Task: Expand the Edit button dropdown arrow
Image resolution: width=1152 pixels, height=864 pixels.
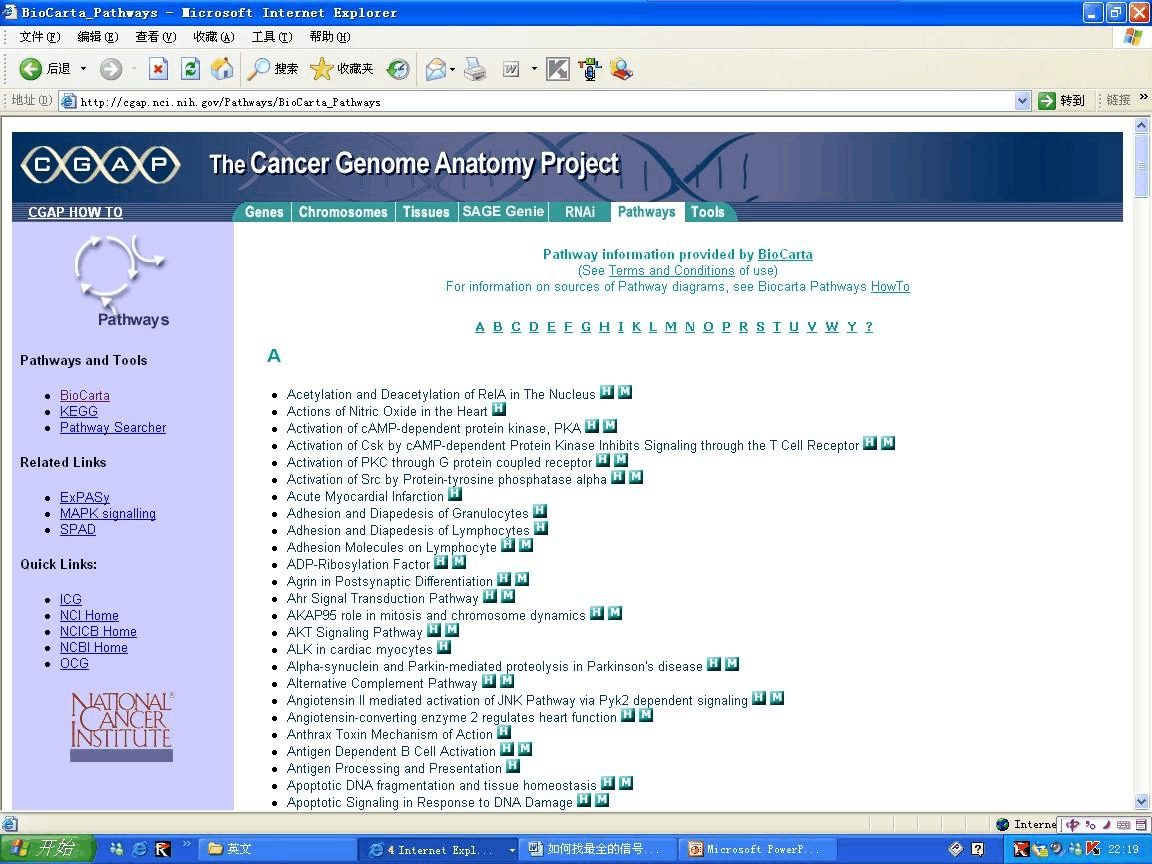Action: click(x=534, y=69)
